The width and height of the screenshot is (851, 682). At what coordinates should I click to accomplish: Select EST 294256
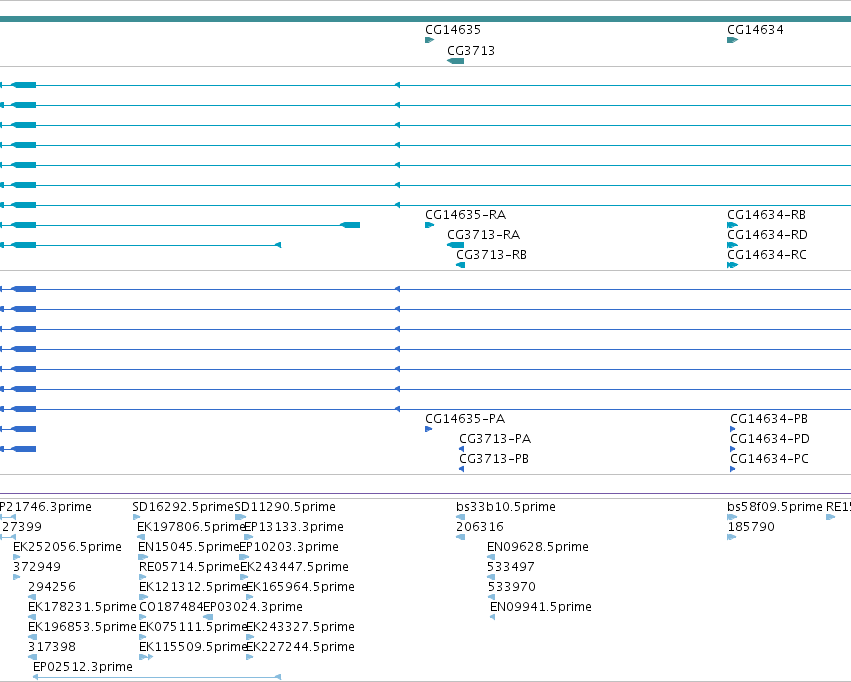point(52,587)
